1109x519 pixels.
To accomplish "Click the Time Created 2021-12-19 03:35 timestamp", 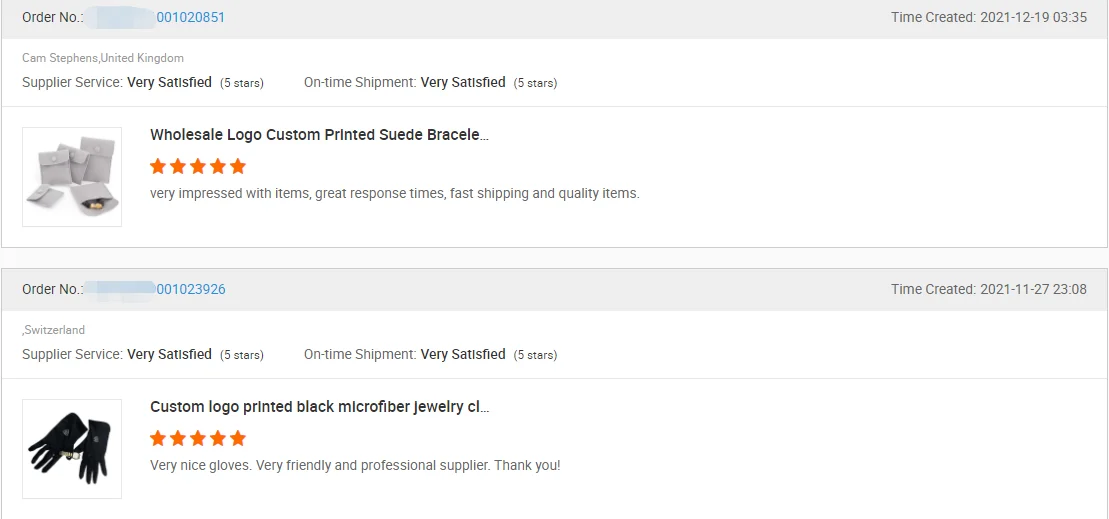I will [x=989, y=17].
